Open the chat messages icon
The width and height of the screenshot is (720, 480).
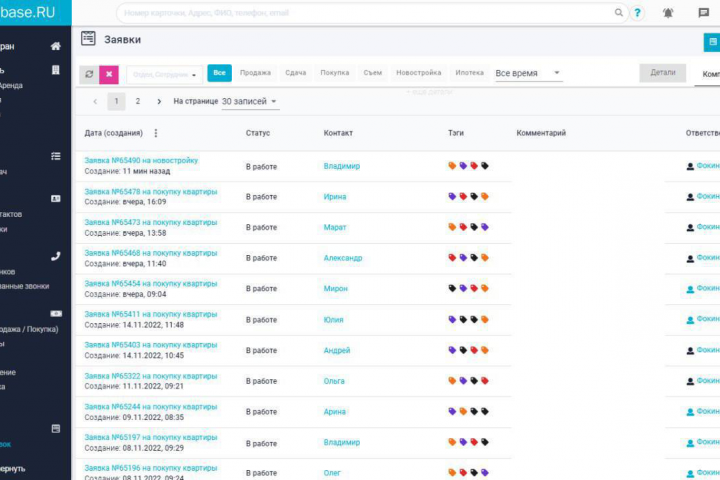[x=703, y=13]
